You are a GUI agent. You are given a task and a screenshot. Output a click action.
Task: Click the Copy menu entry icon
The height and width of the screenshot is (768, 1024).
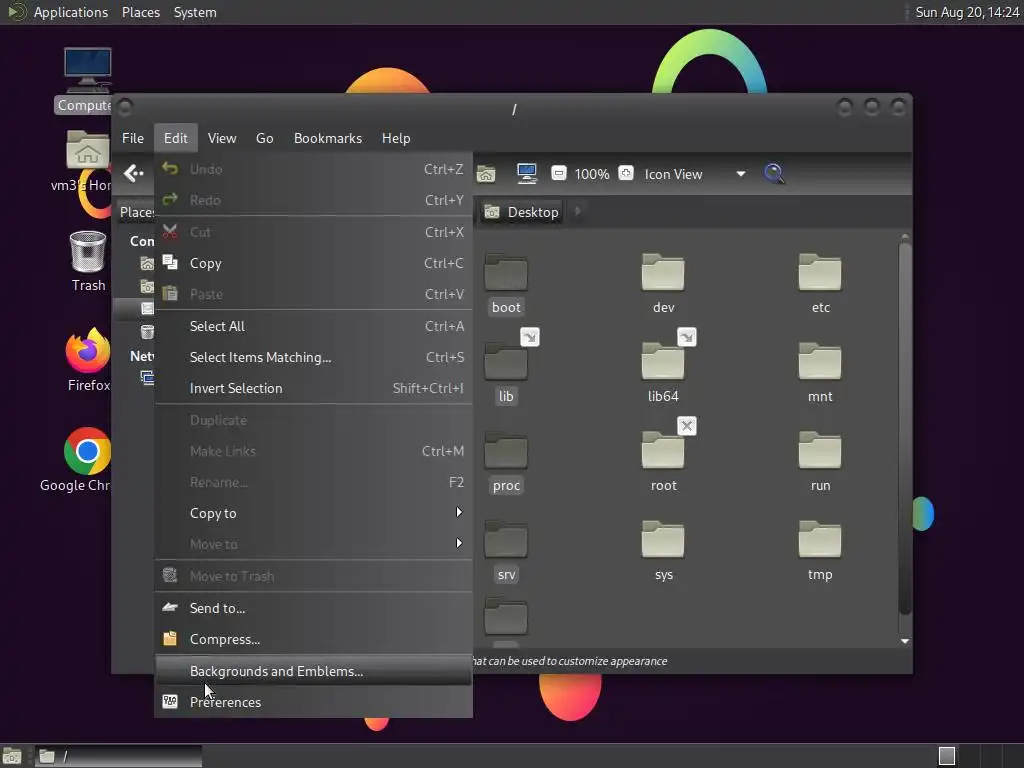pos(170,263)
